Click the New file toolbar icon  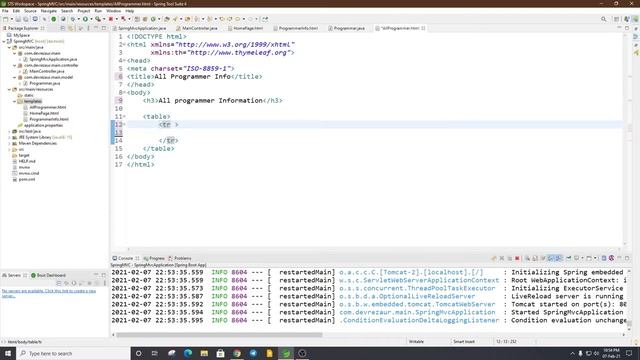(x=6, y=19)
